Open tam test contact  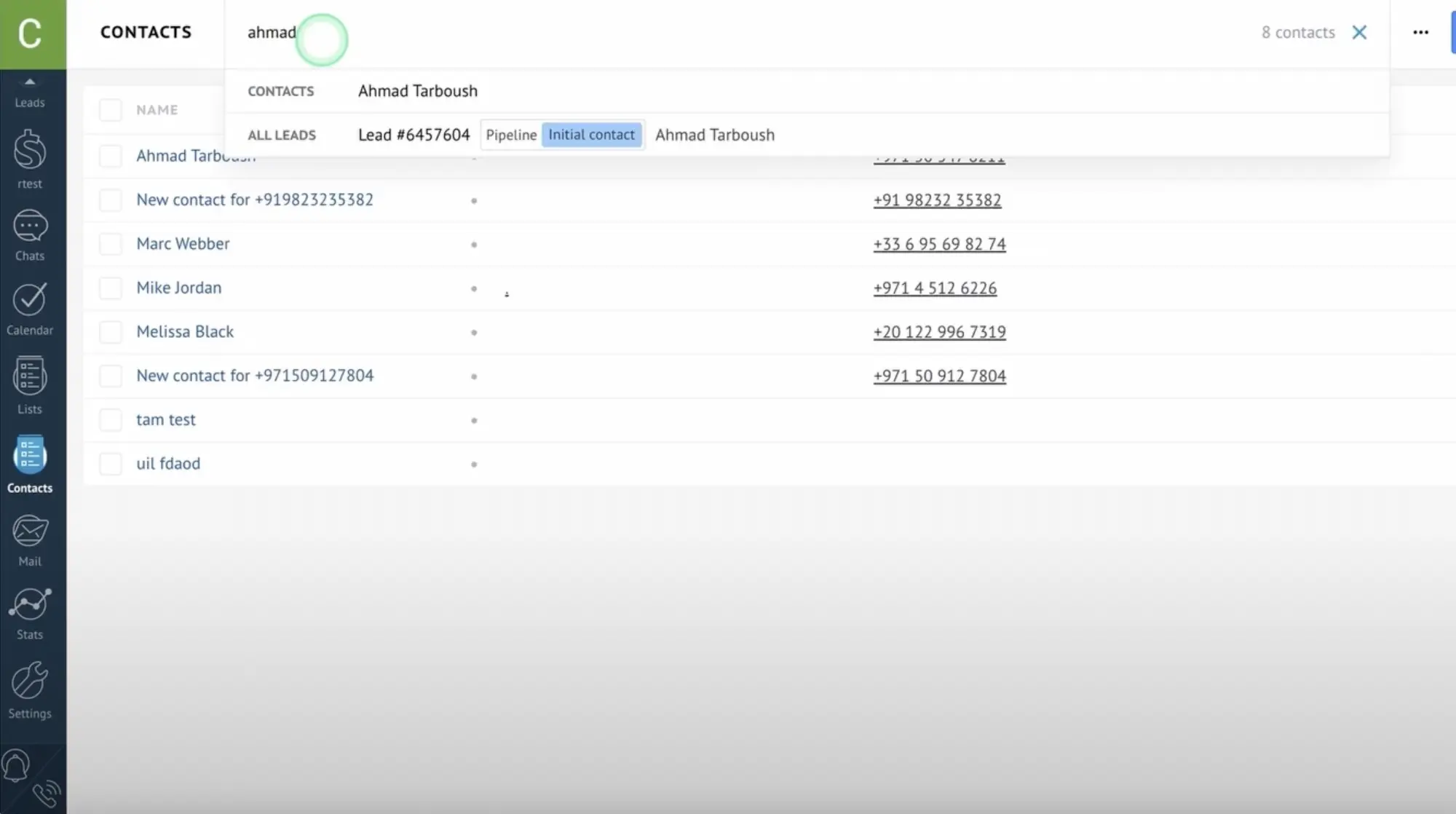(x=166, y=420)
